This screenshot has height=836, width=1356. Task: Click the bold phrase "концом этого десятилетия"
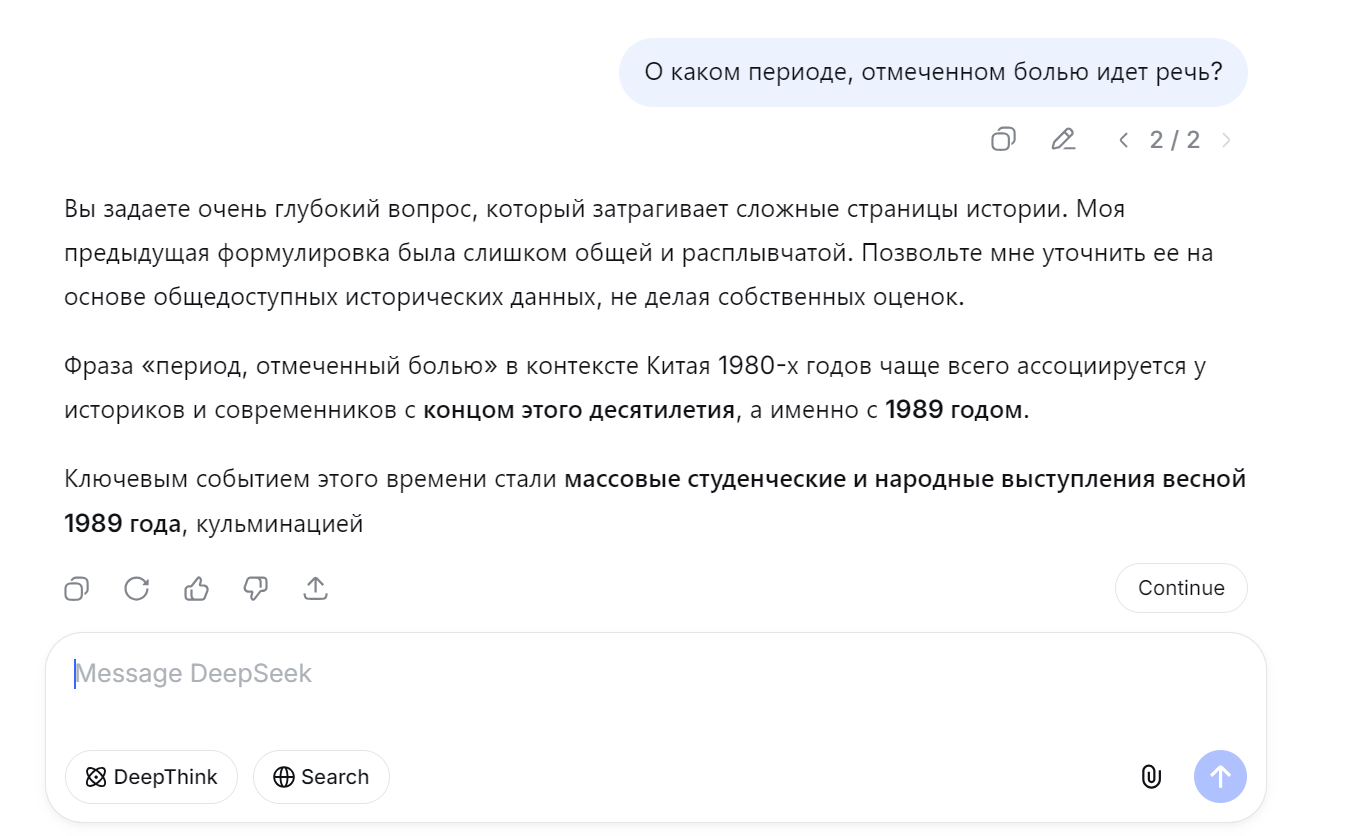coord(579,411)
